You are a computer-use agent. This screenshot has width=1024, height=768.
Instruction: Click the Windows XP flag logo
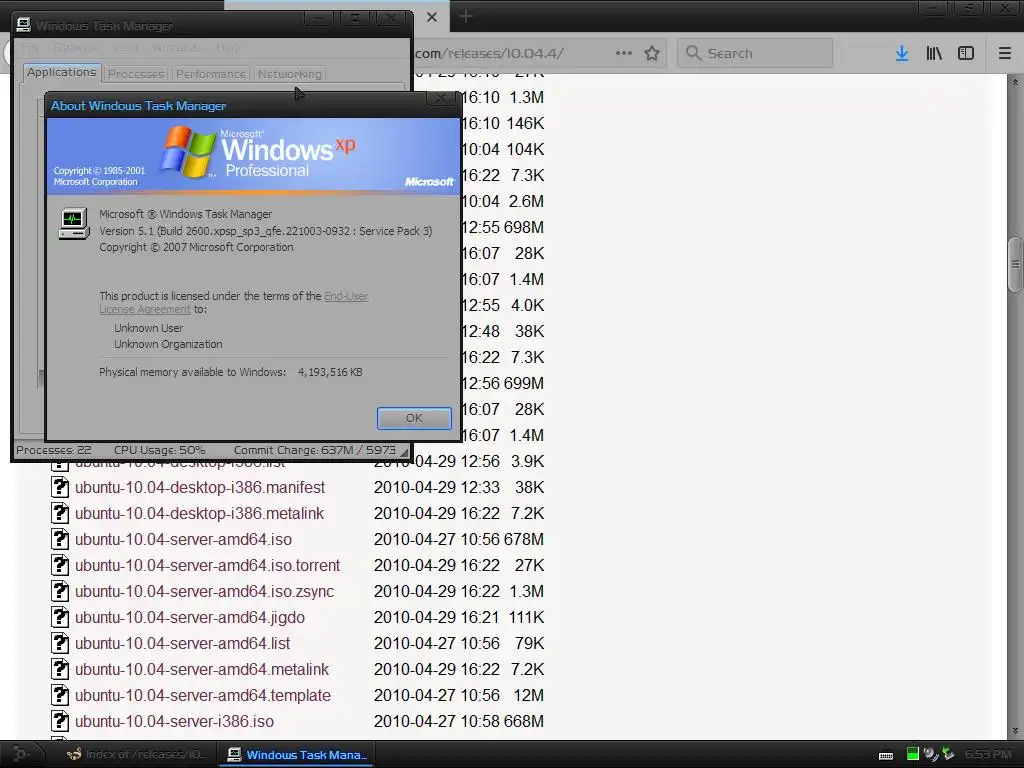tap(188, 152)
